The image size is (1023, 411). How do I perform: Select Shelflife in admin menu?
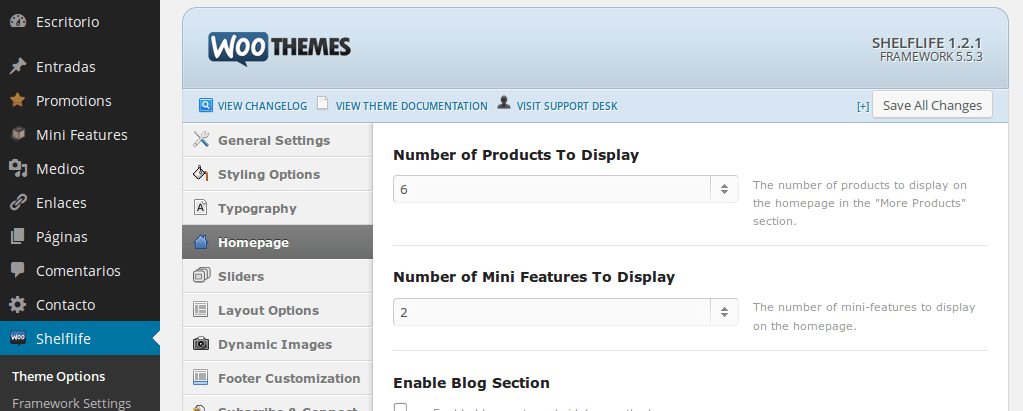tap(80, 338)
